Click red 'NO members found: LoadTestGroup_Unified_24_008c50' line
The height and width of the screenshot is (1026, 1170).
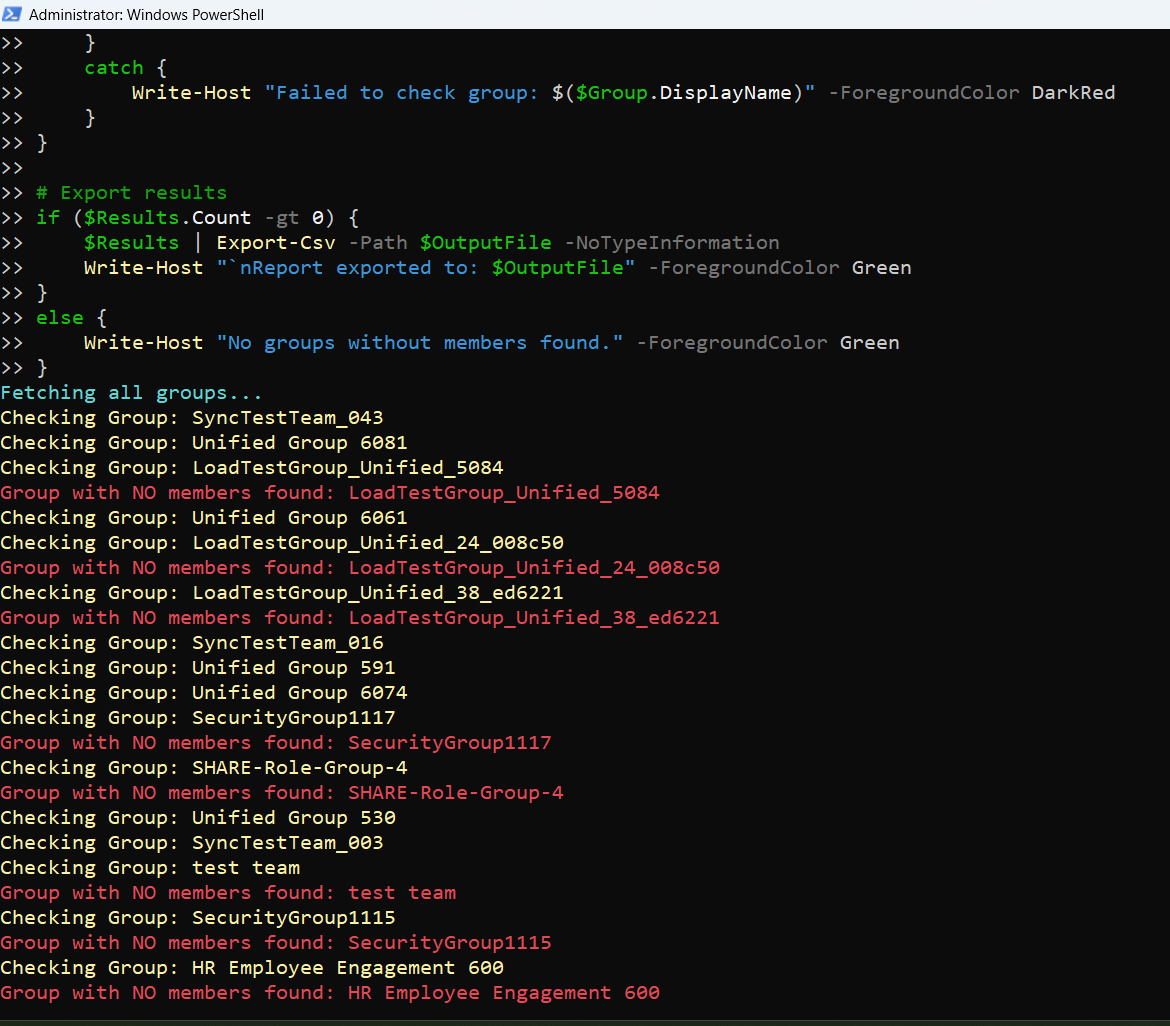(360, 568)
